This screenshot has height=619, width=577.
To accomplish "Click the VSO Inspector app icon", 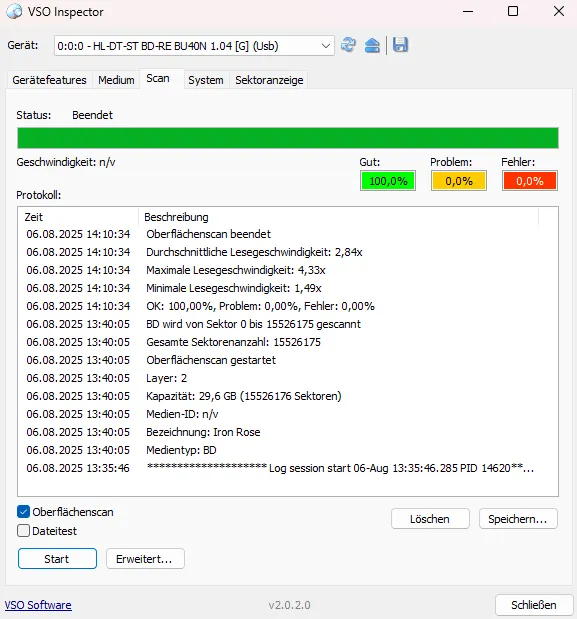I will coord(15,11).
